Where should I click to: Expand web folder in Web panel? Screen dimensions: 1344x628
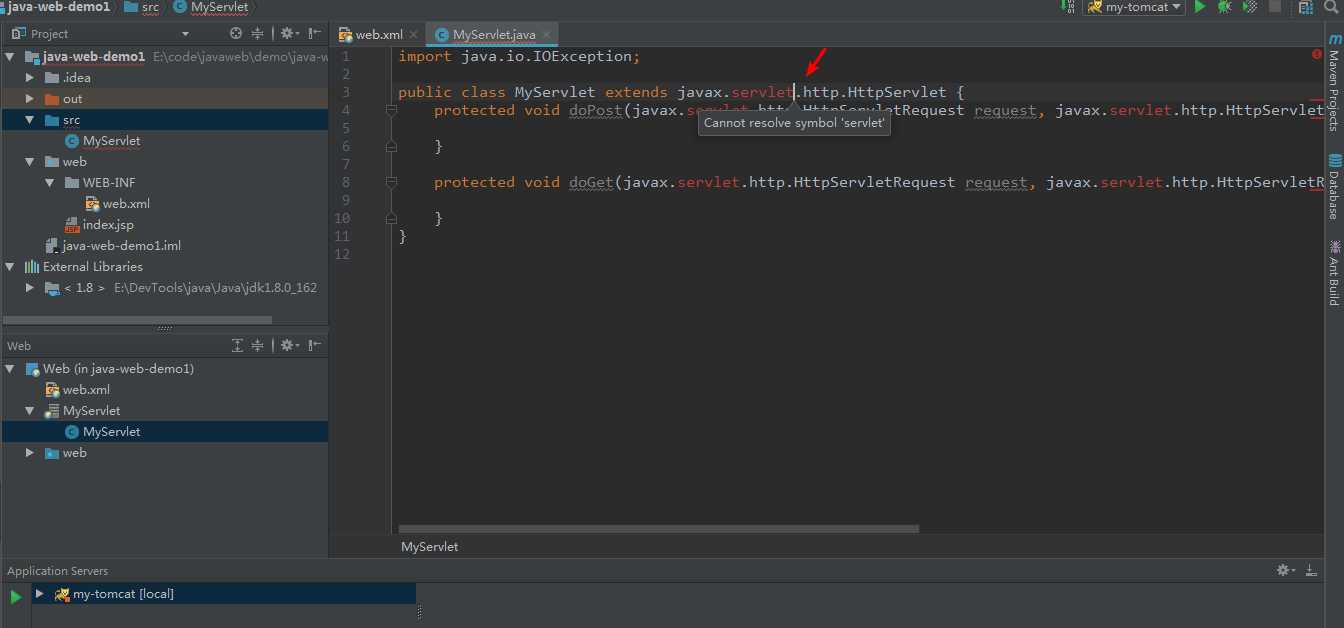click(30, 453)
